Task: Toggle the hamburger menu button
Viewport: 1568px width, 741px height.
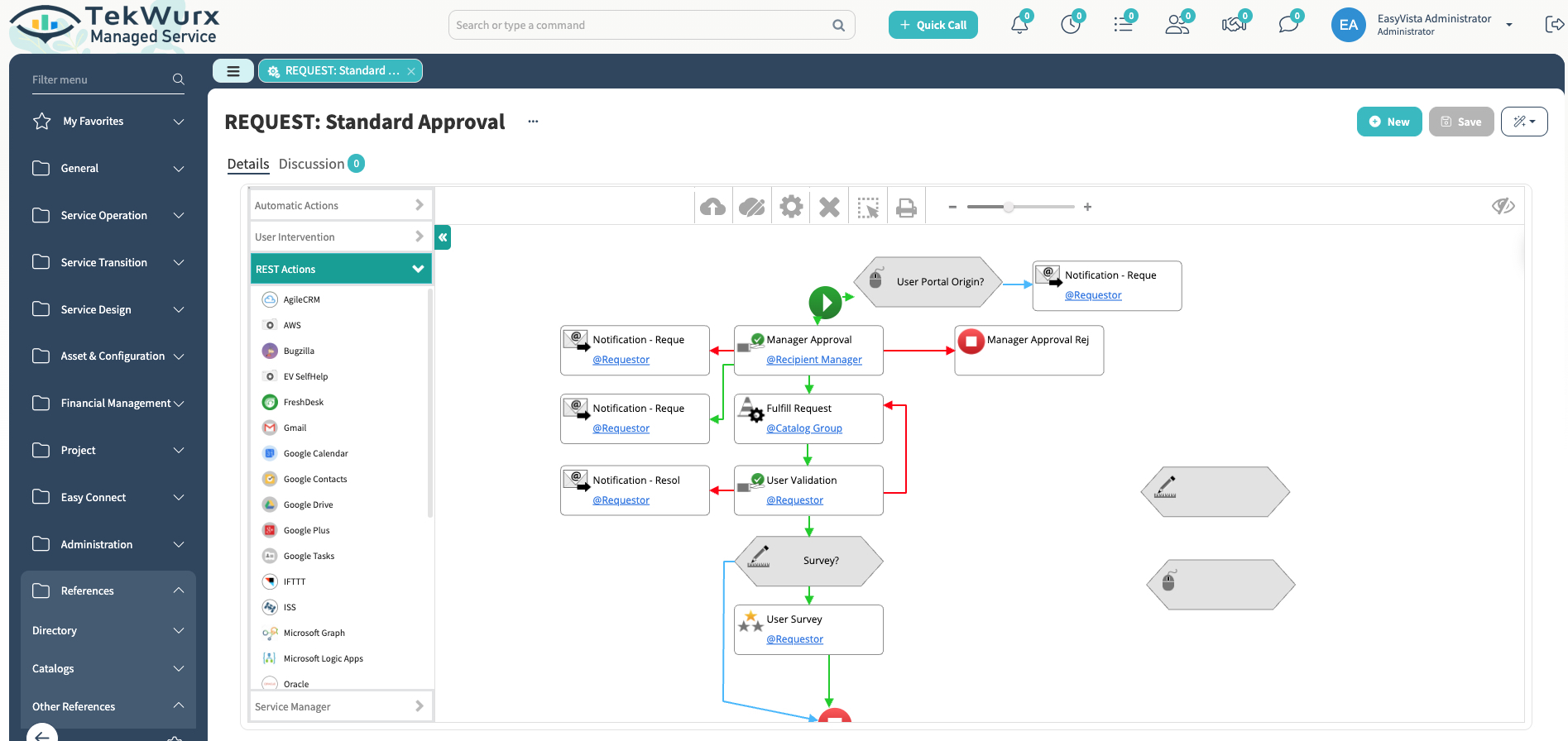Action: (x=233, y=71)
